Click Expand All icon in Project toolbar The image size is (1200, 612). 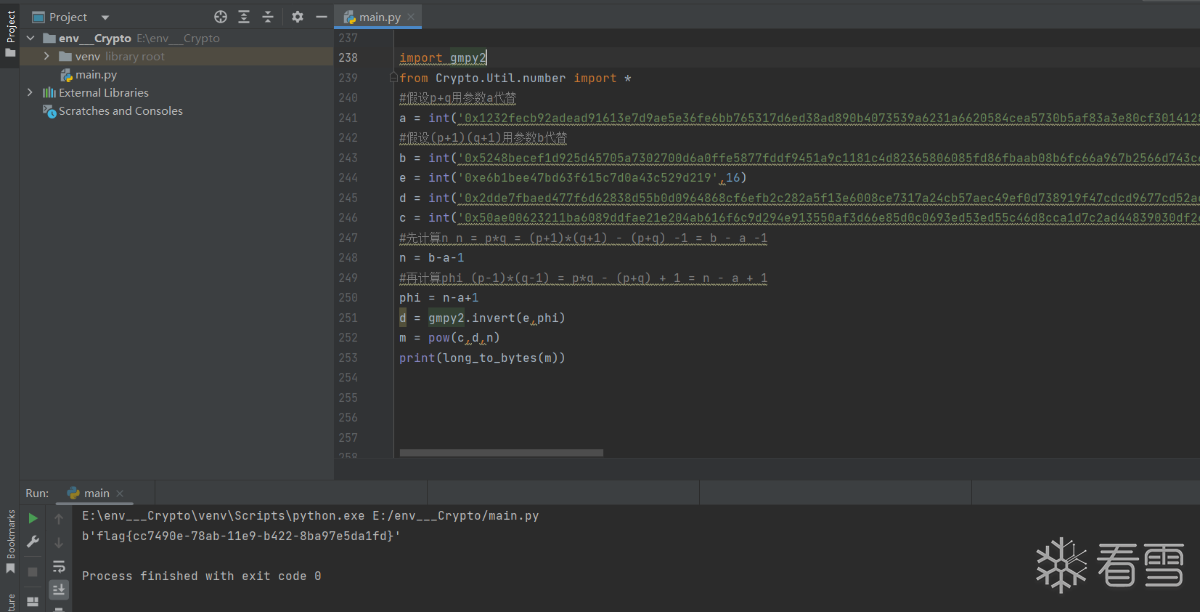tap(244, 17)
